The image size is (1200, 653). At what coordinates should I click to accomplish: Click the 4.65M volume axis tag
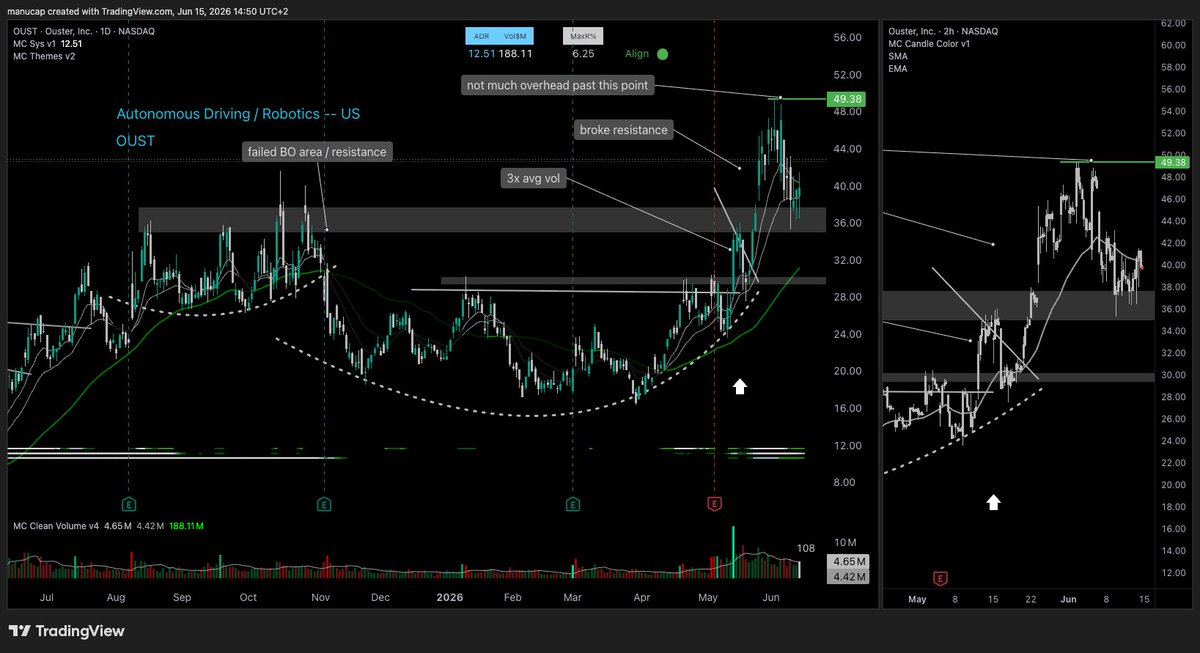[x=847, y=563]
